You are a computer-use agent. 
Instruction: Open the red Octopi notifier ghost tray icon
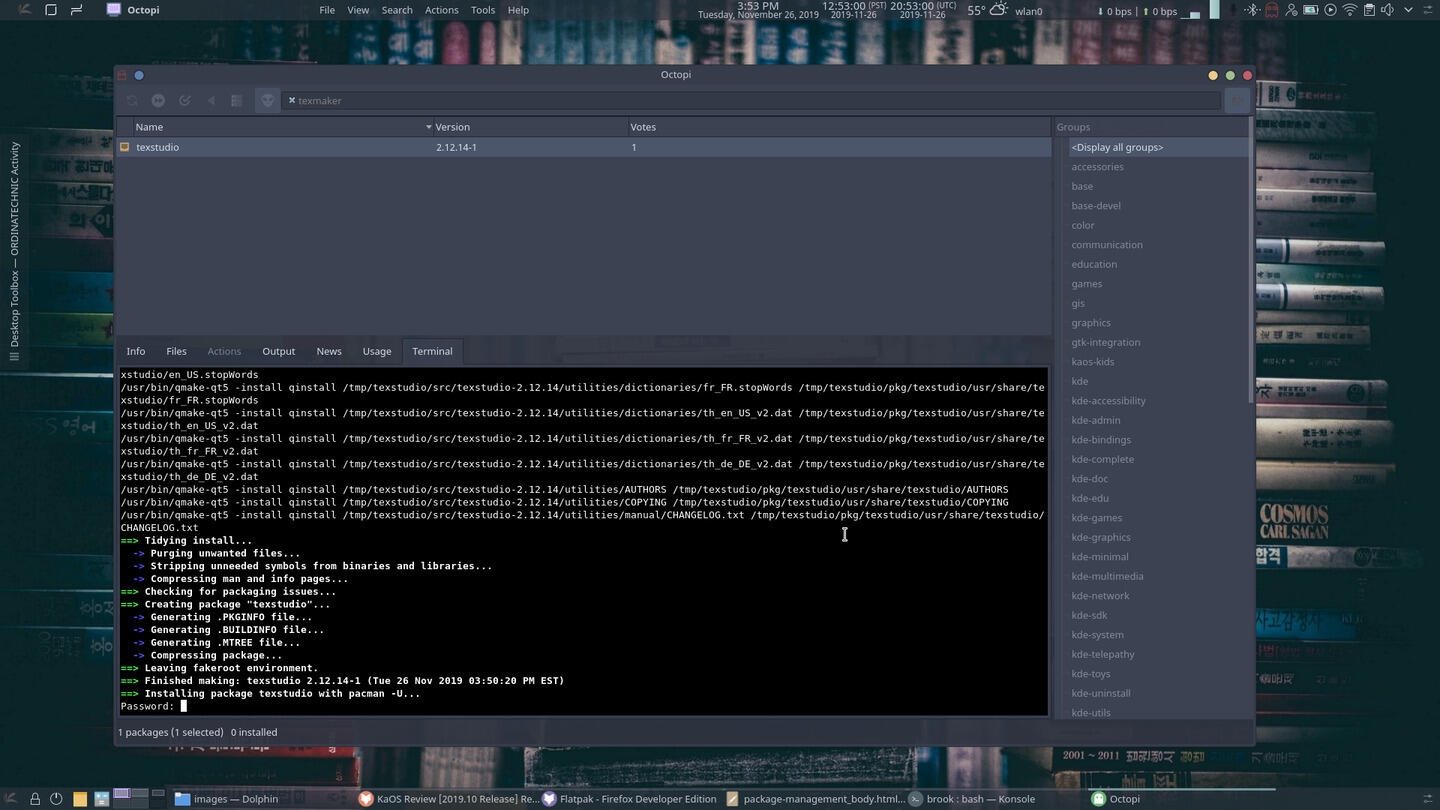pos(1271,10)
